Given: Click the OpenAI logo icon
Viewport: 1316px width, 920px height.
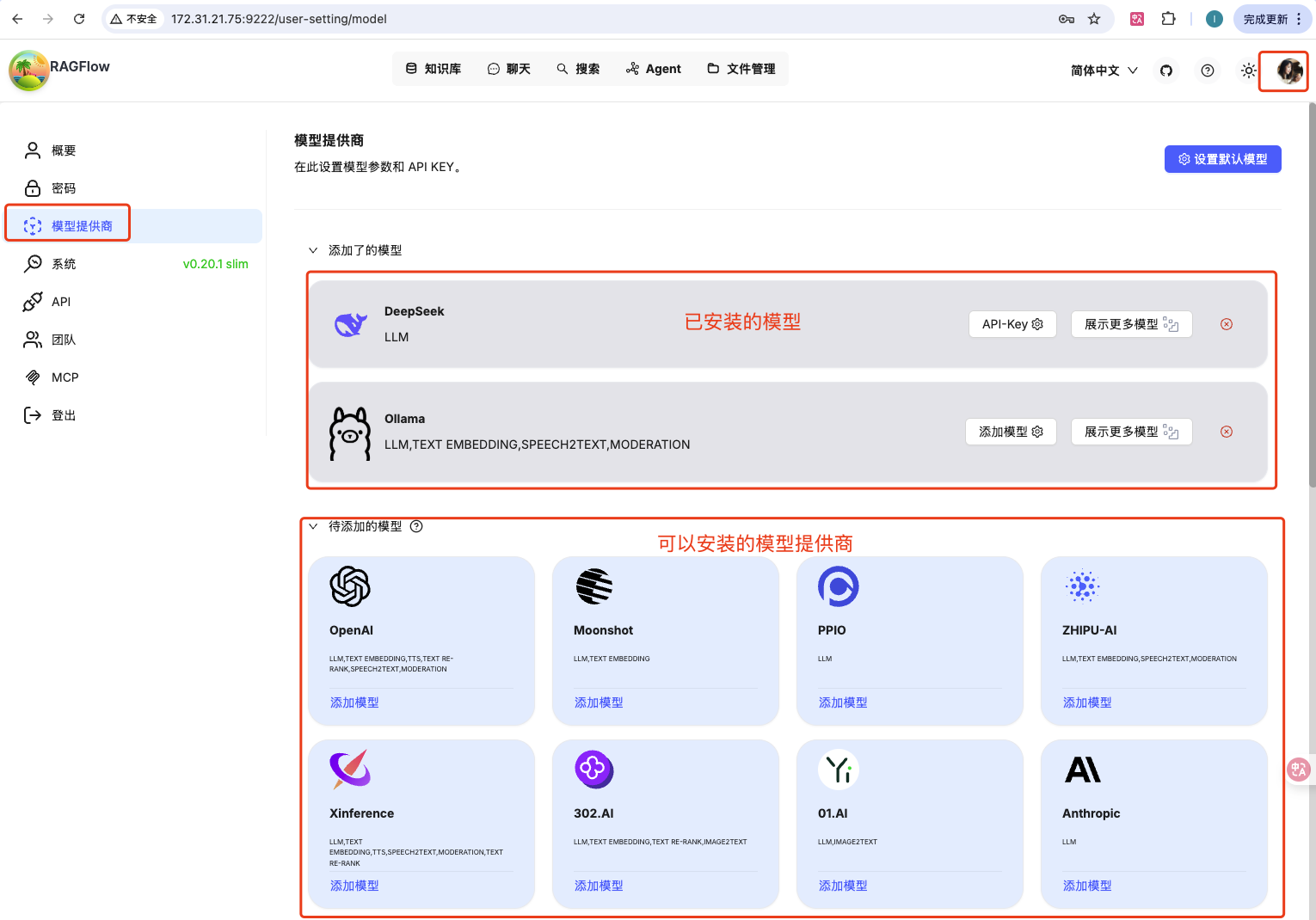Looking at the screenshot, I should pos(350,586).
